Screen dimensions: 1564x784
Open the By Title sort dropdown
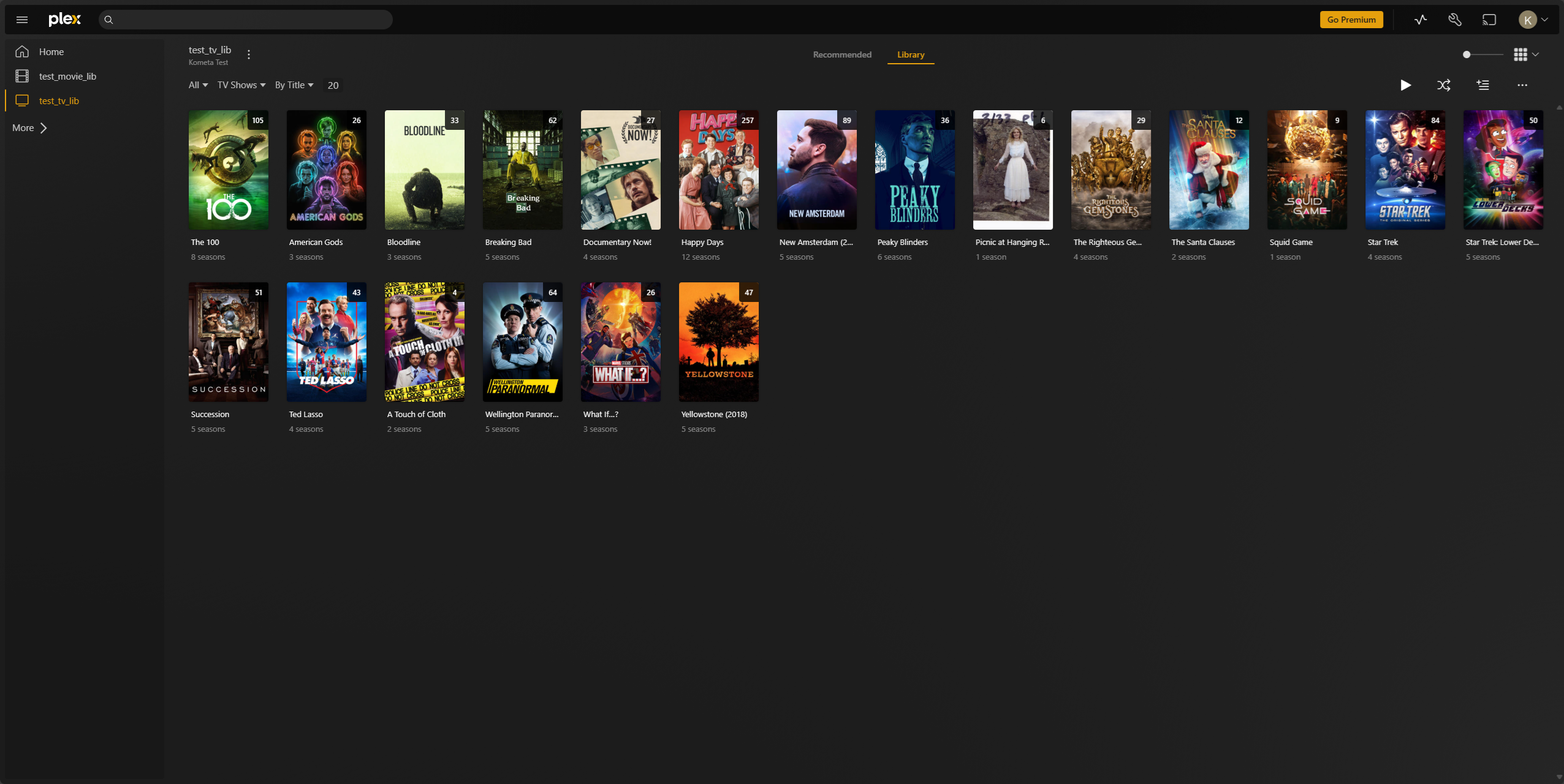294,85
